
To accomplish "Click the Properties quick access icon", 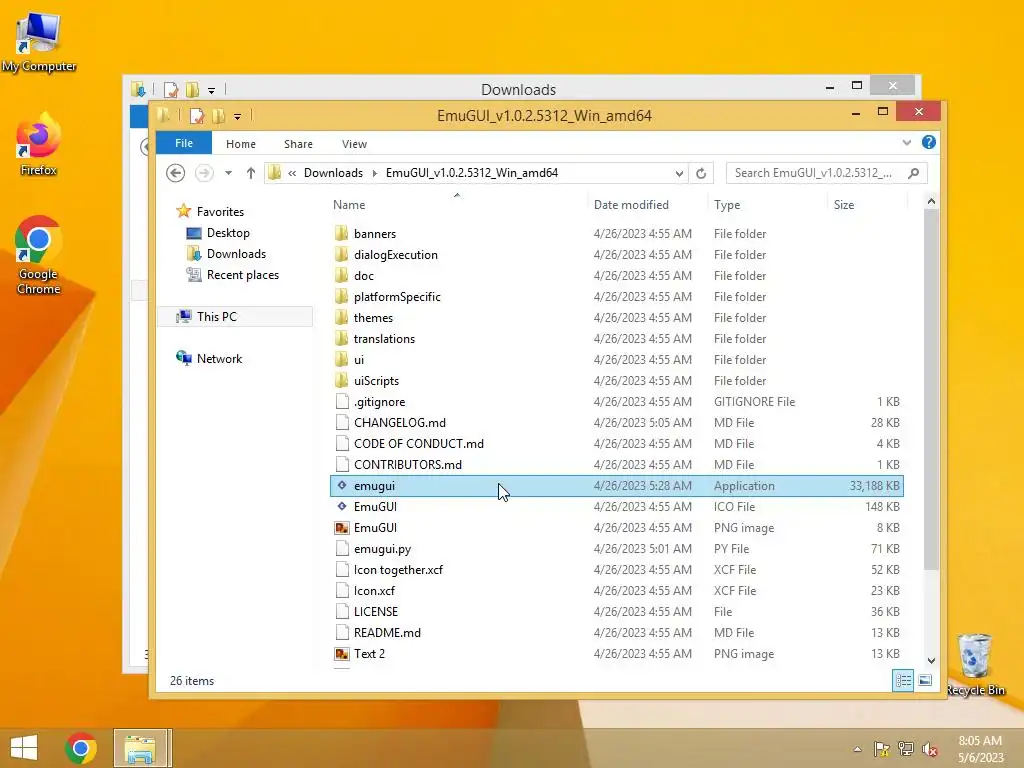I will pos(197,116).
